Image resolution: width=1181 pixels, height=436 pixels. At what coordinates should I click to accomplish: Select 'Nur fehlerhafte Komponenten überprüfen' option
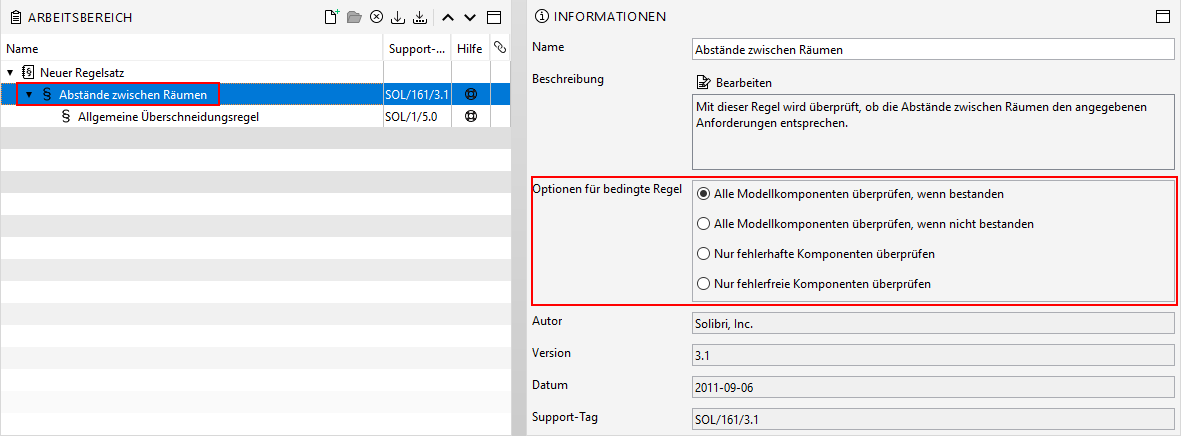click(816, 254)
